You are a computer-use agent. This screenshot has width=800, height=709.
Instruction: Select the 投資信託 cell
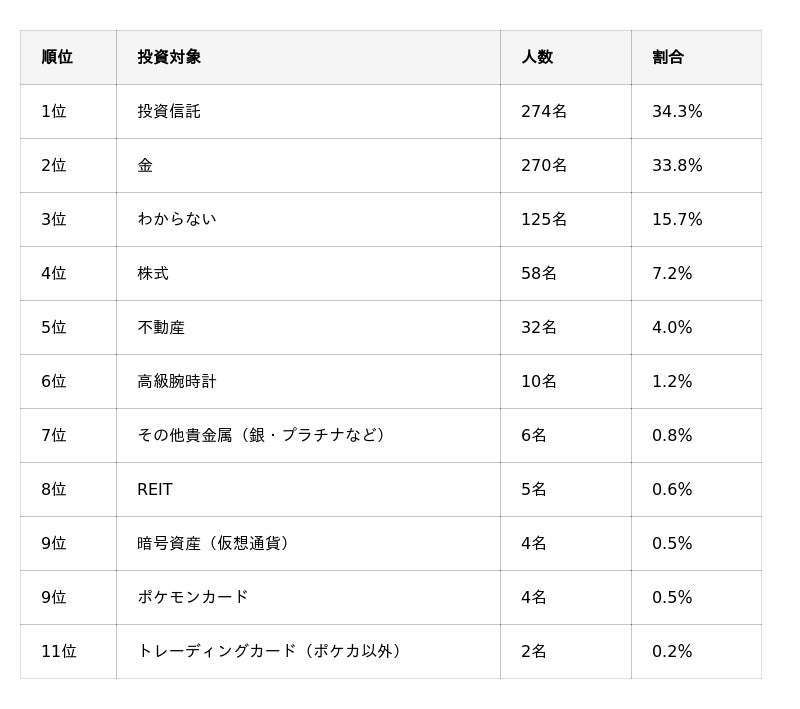point(169,111)
